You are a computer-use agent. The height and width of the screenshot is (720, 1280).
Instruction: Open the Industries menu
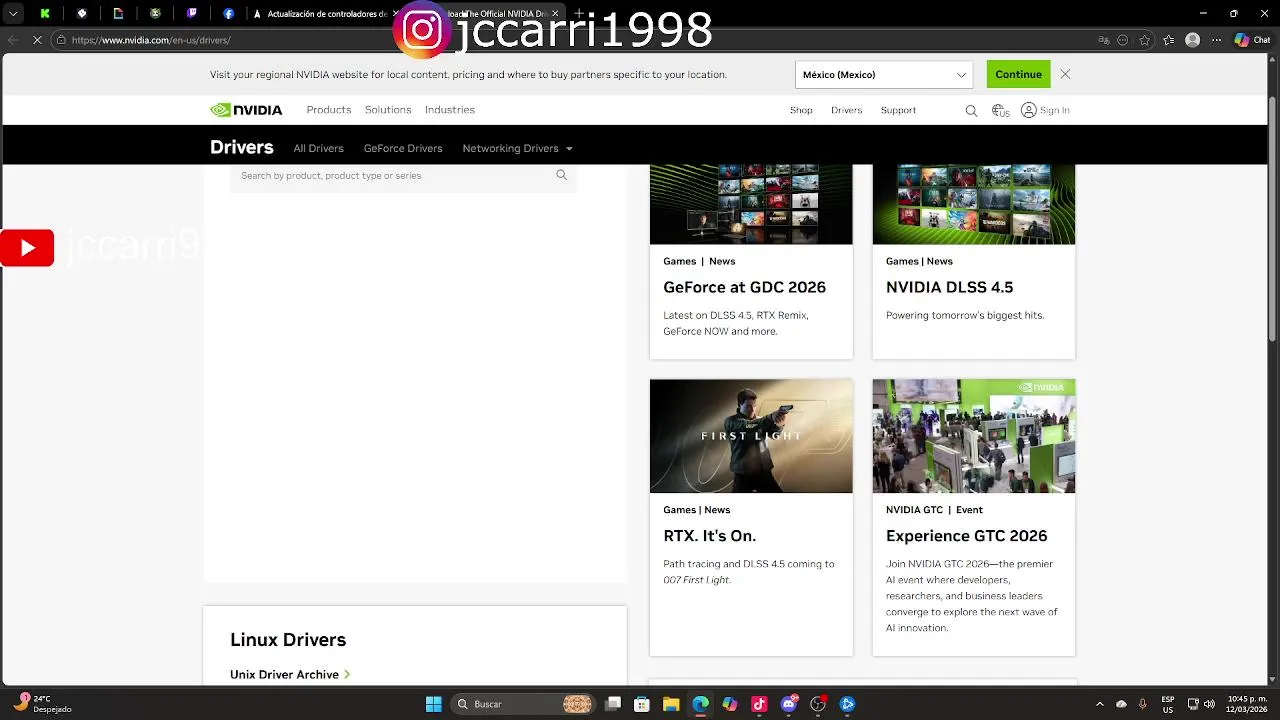450,110
